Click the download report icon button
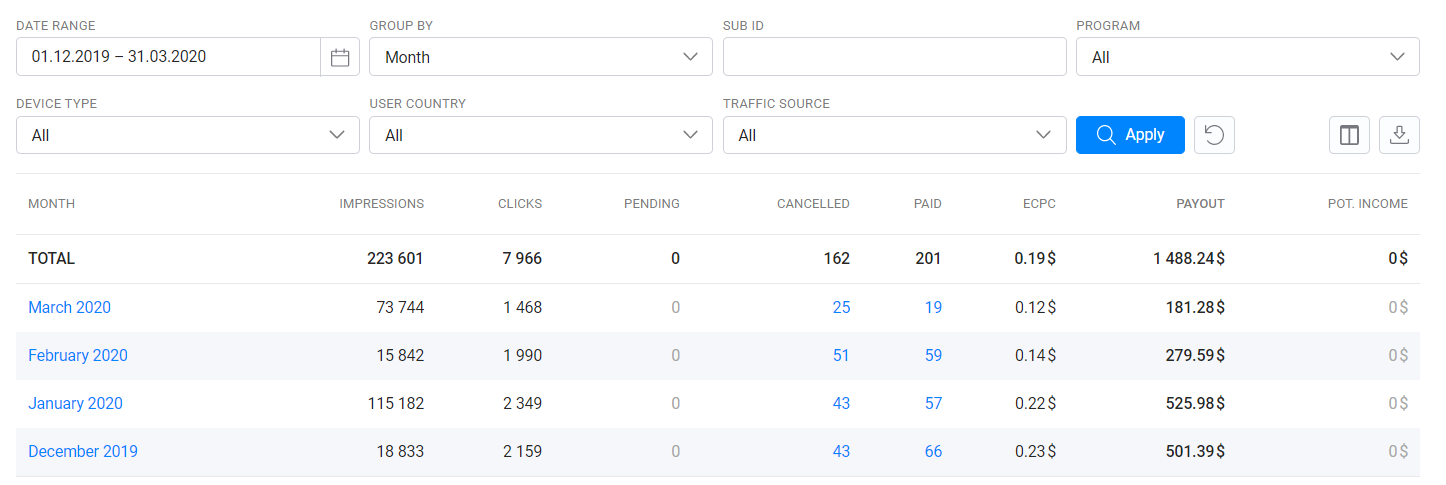1446x485 pixels. coord(1399,135)
